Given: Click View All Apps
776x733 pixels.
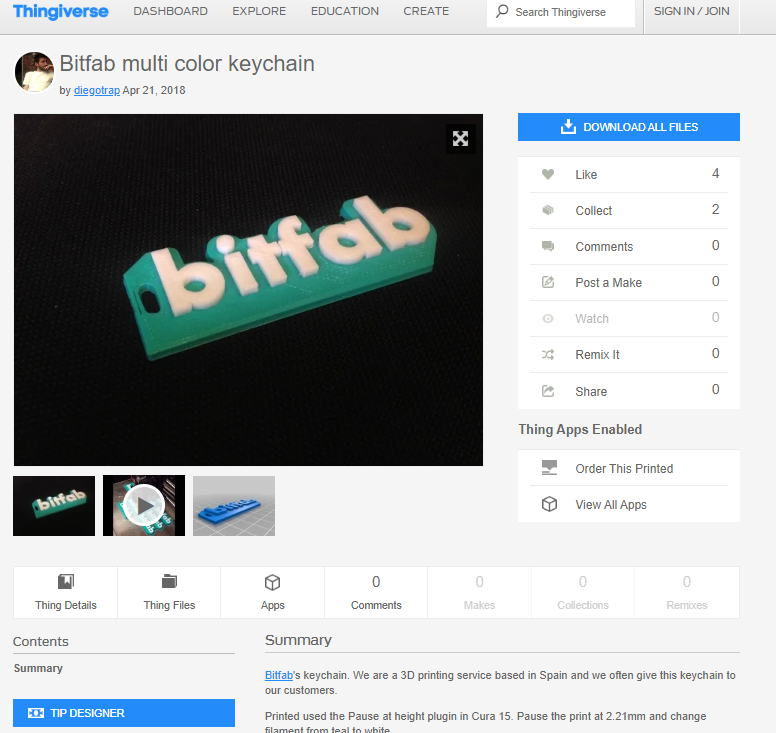Looking at the screenshot, I should pos(611,505).
